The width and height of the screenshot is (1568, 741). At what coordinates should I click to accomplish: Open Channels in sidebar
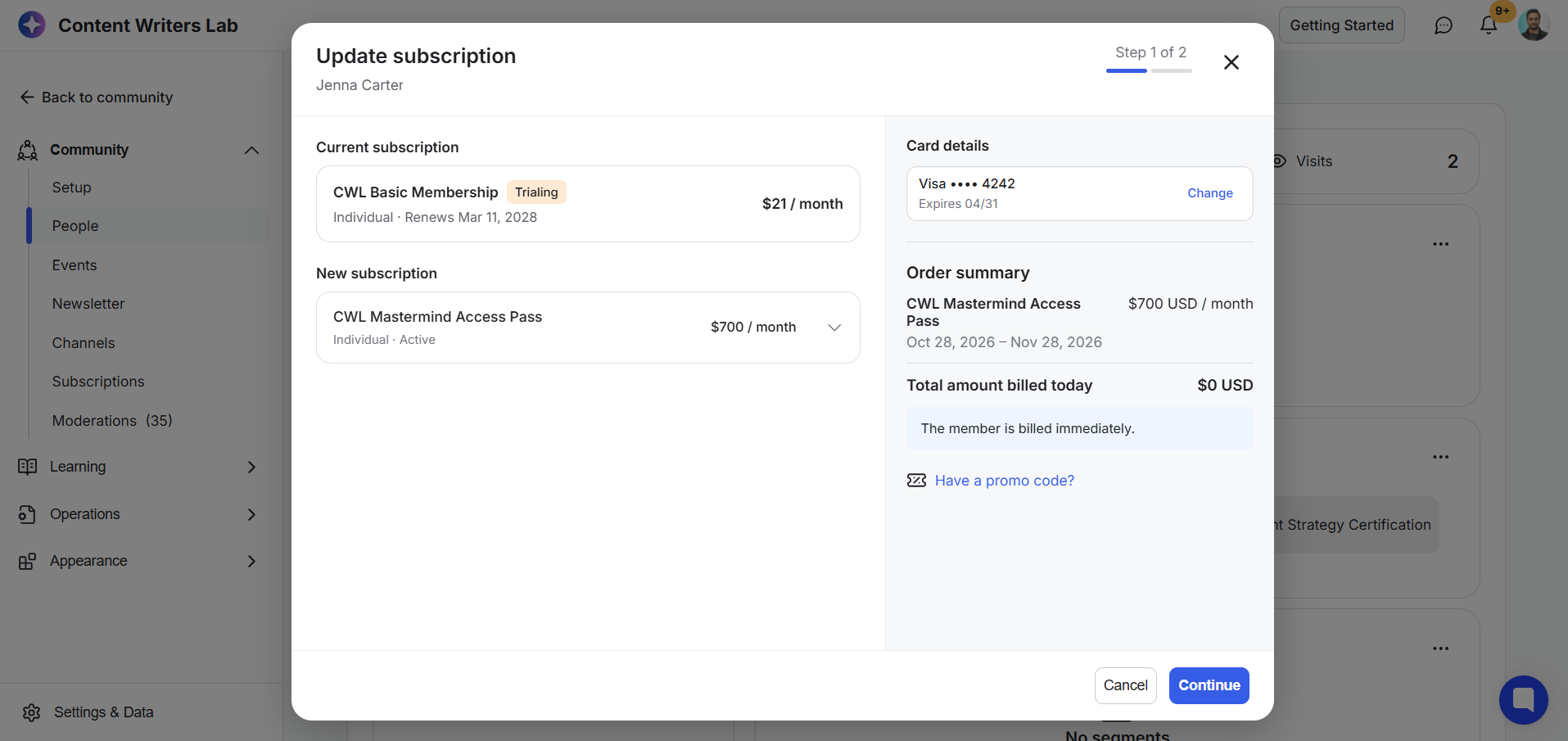pos(84,343)
